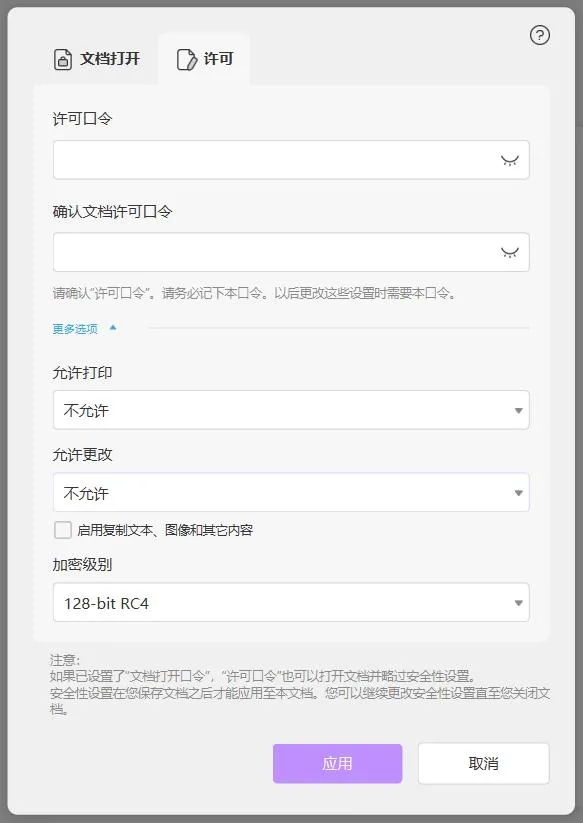Focus the 确认文档许可口令 input field
583x823 pixels.
(x=291, y=252)
